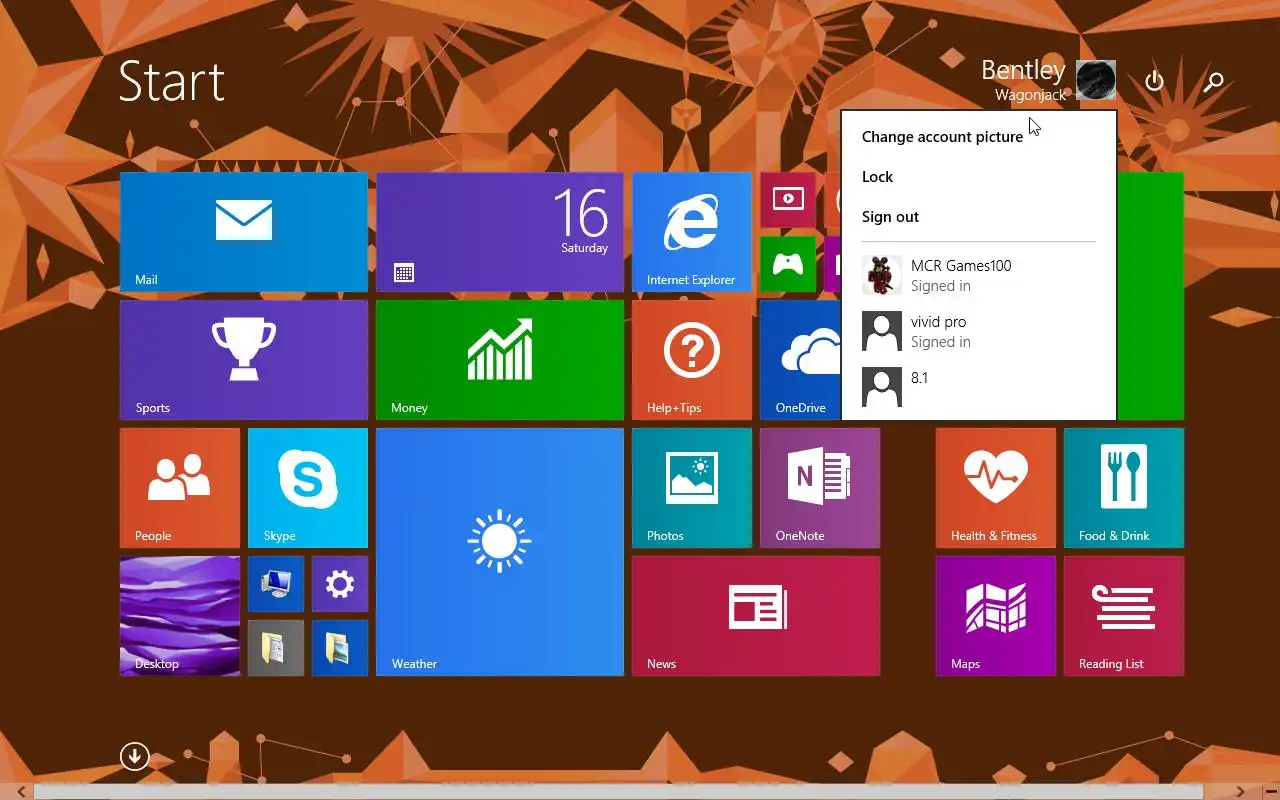Open the News tile

point(756,616)
